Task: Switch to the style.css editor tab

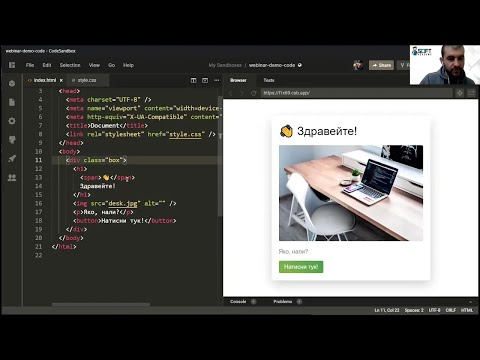Action: [x=87, y=80]
